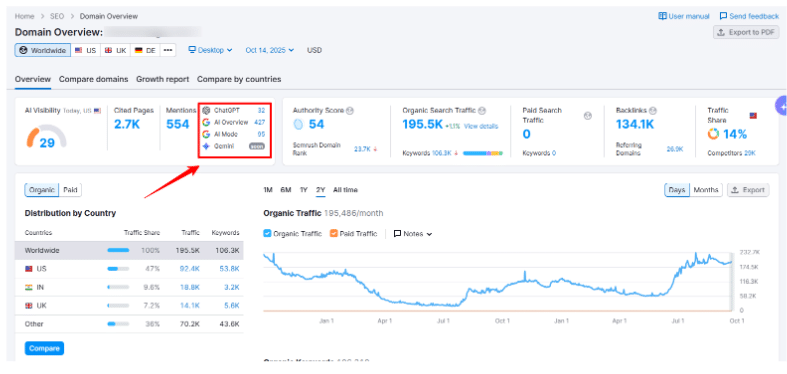Click the Export to PDF button
The width and height of the screenshot is (787, 374).
(746, 32)
